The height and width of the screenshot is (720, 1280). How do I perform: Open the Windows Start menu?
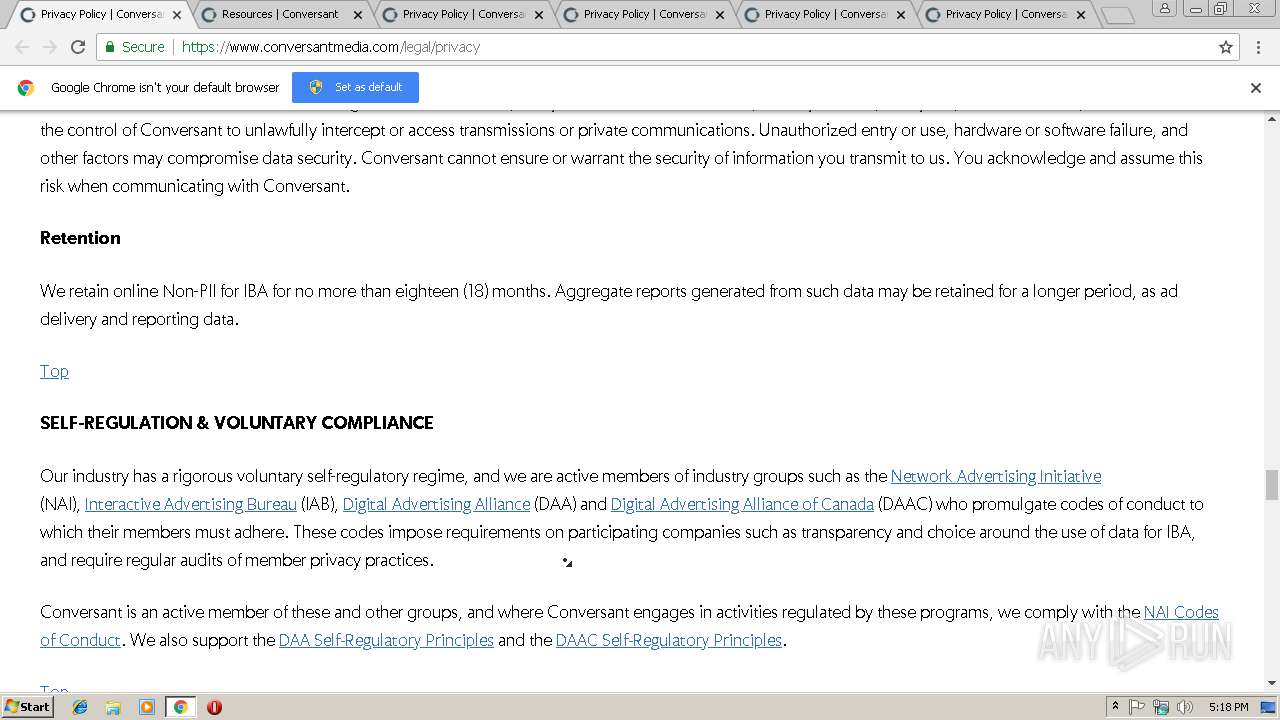[x=28, y=707]
